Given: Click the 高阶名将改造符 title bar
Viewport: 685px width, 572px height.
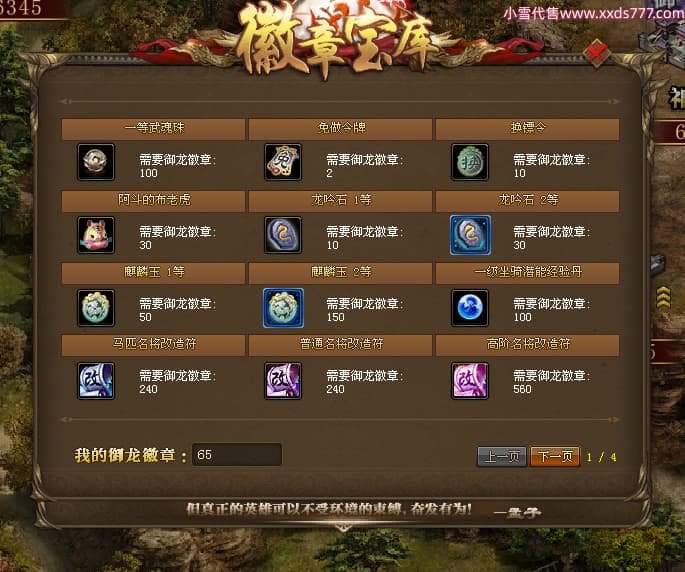Looking at the screenshot, I should click(x=527, y=344).
